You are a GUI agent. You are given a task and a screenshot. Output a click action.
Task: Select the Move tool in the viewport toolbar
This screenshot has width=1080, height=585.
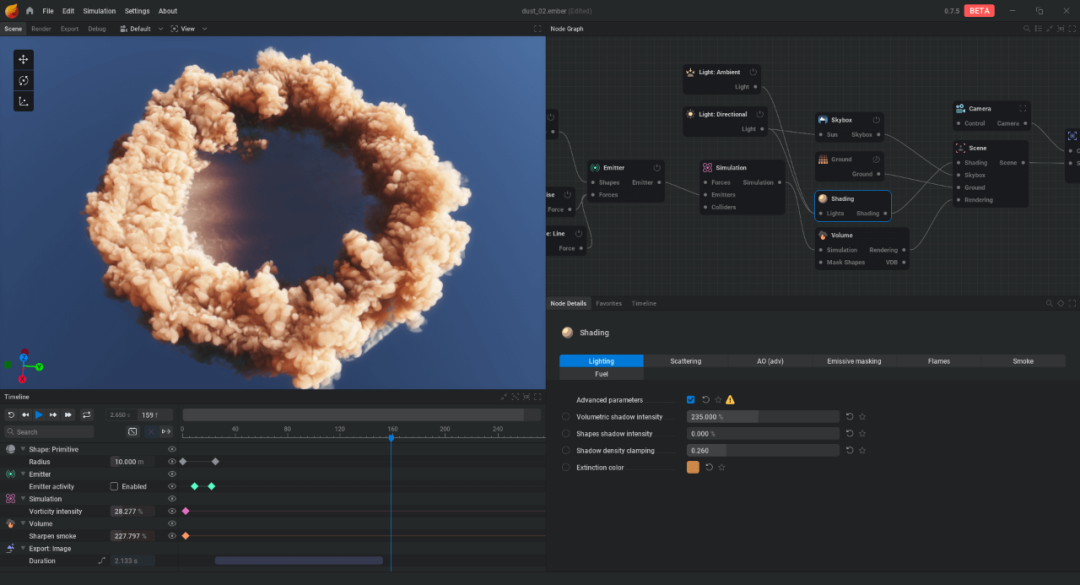(x=23, y=59)
